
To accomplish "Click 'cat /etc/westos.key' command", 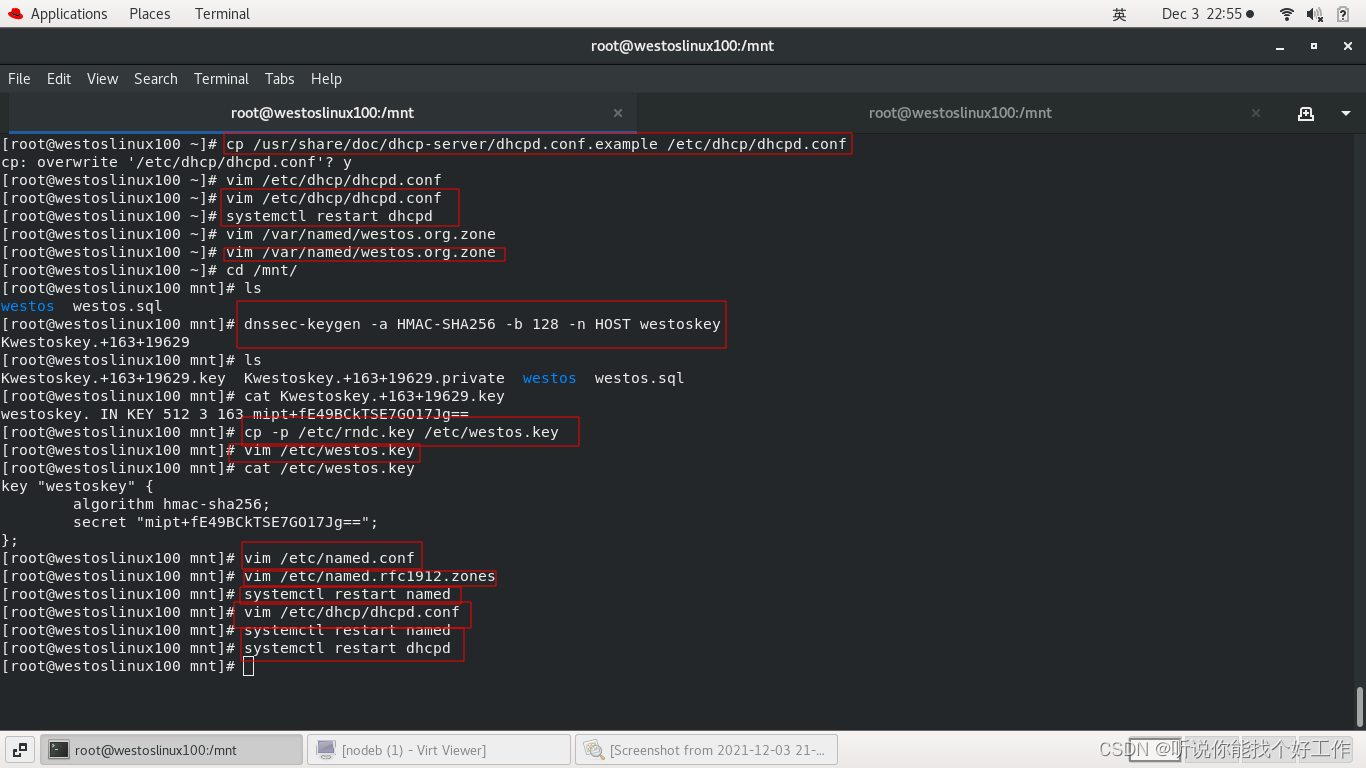I will tap(329, 468).
